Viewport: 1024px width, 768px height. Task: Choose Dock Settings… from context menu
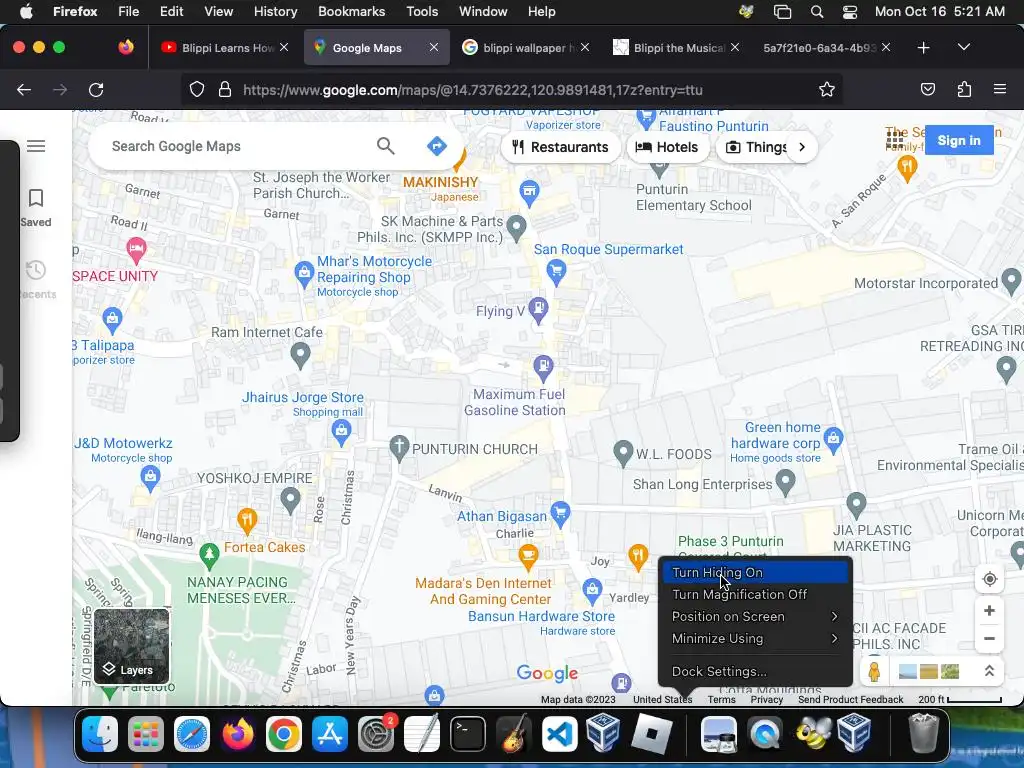[x=756, y=671]
